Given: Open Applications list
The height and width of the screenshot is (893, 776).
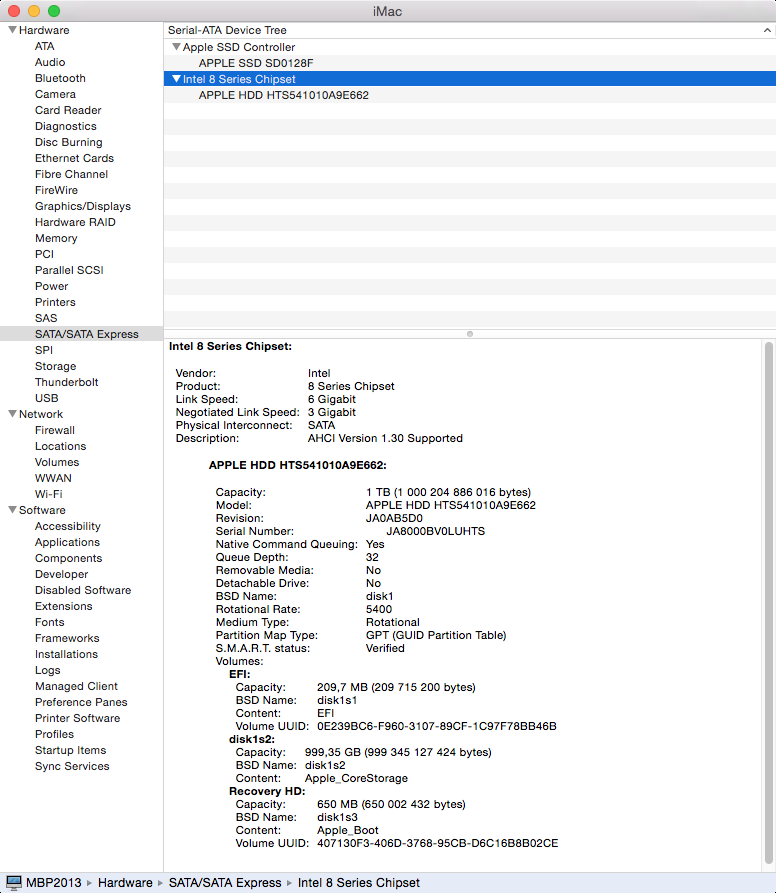Looking at the screenshot, I should click(67, 542).
